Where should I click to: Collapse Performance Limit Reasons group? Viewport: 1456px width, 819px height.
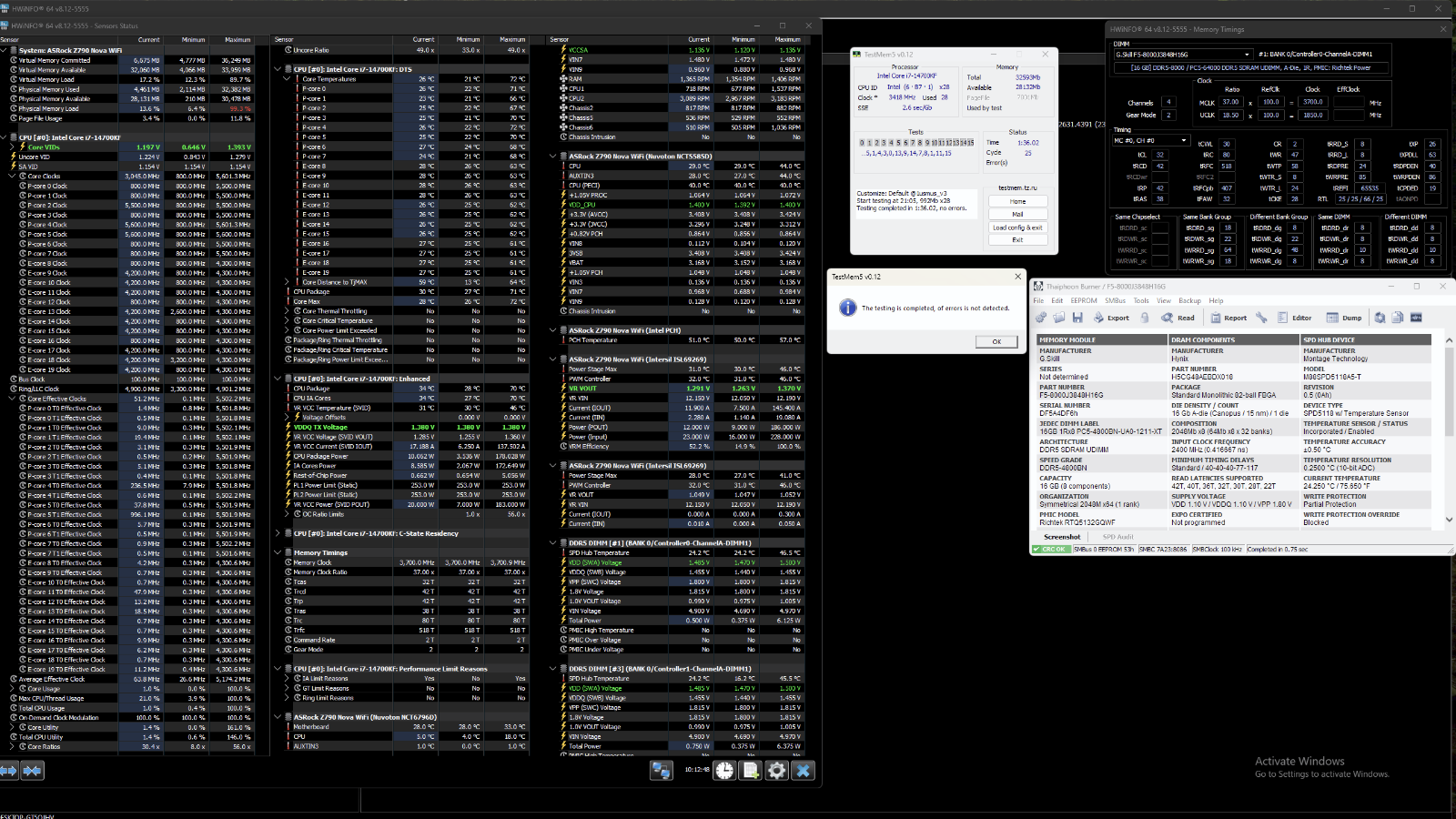tap(278, 669)
